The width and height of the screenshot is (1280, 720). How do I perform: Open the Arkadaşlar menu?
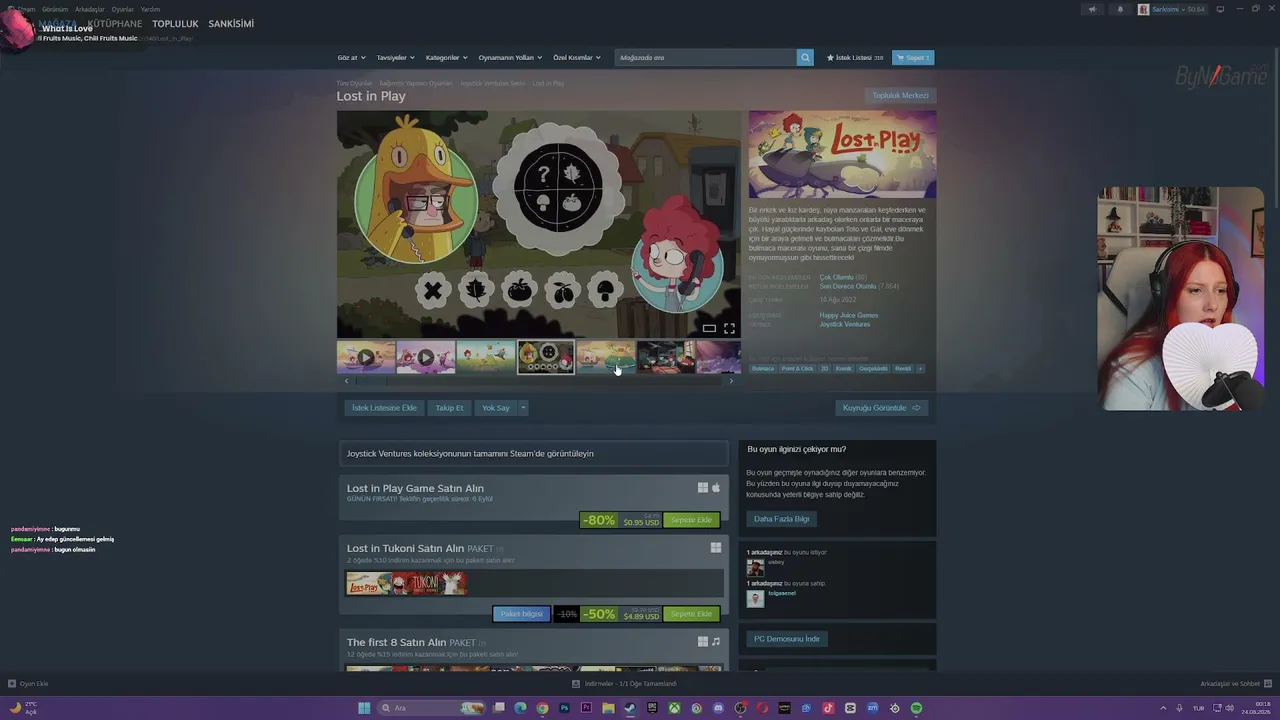(90, 9)
